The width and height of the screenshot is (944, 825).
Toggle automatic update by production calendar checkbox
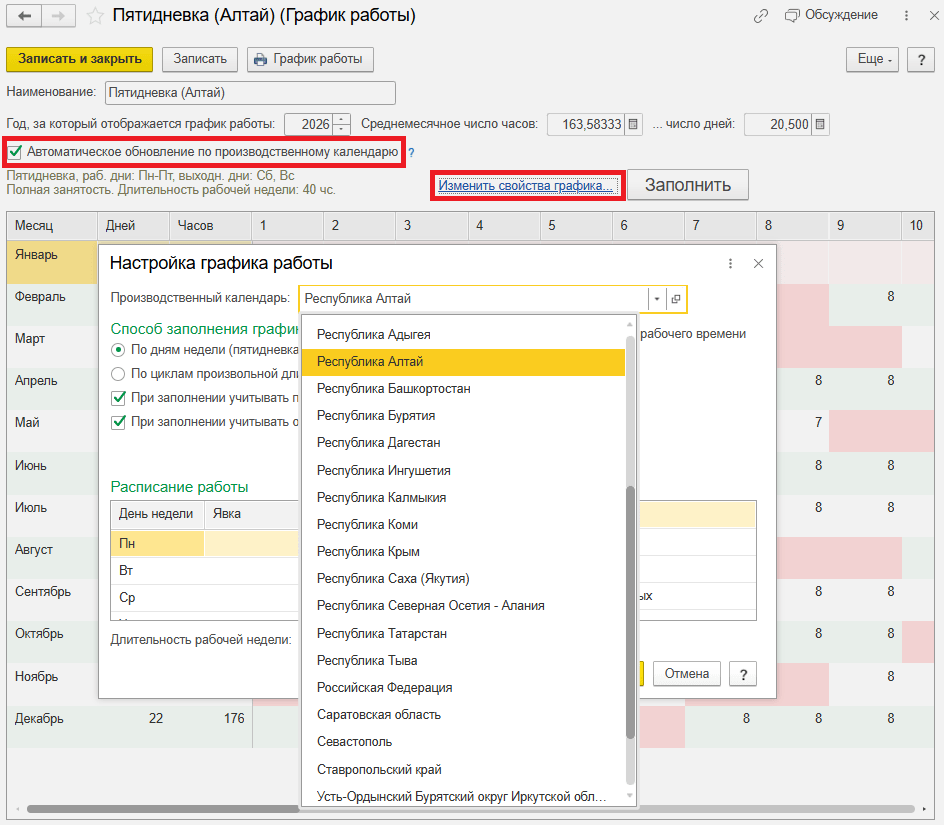click(x=15, y=152)
